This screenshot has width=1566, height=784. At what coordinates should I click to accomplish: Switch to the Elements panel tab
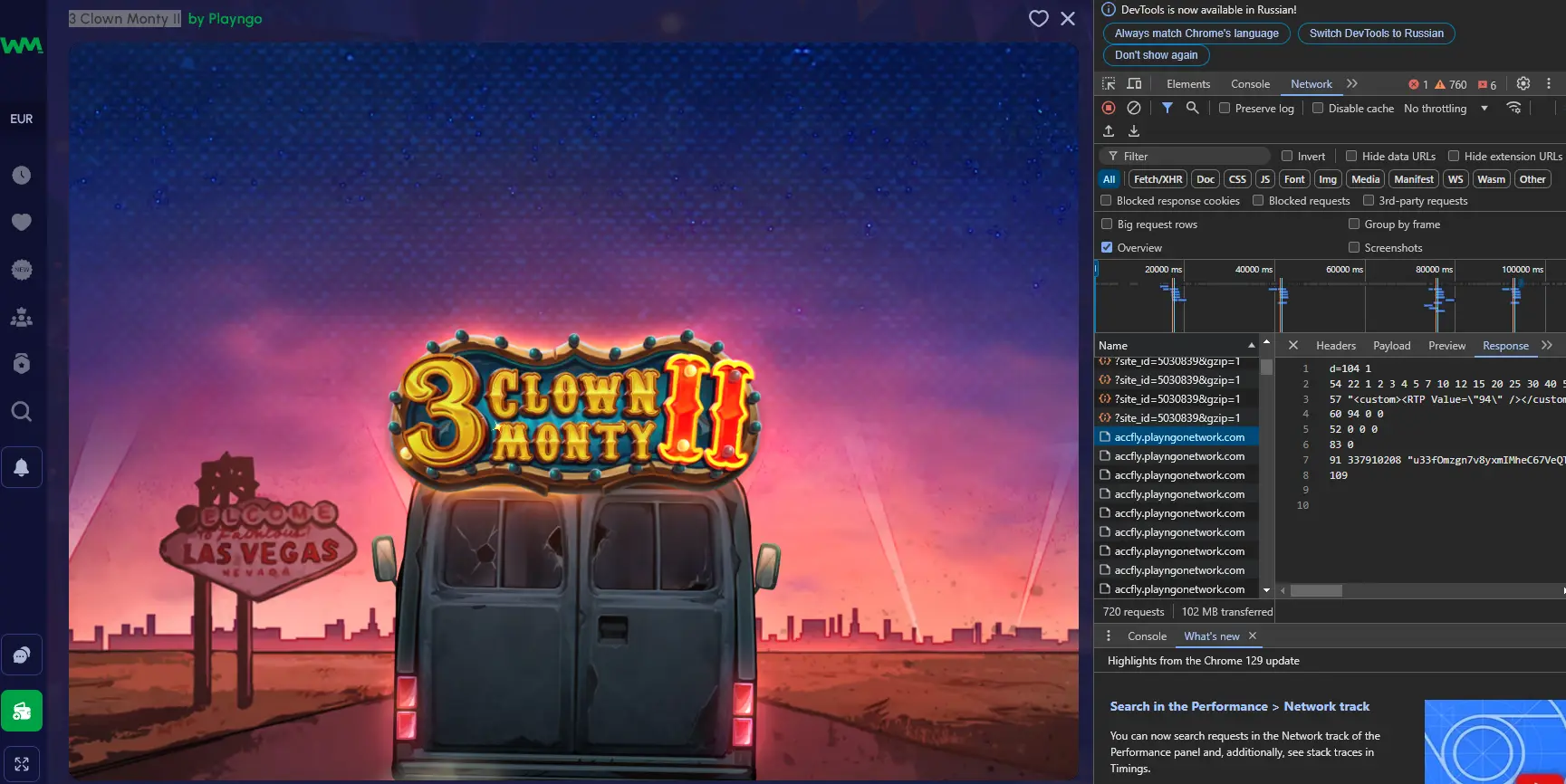(1188, 84)
